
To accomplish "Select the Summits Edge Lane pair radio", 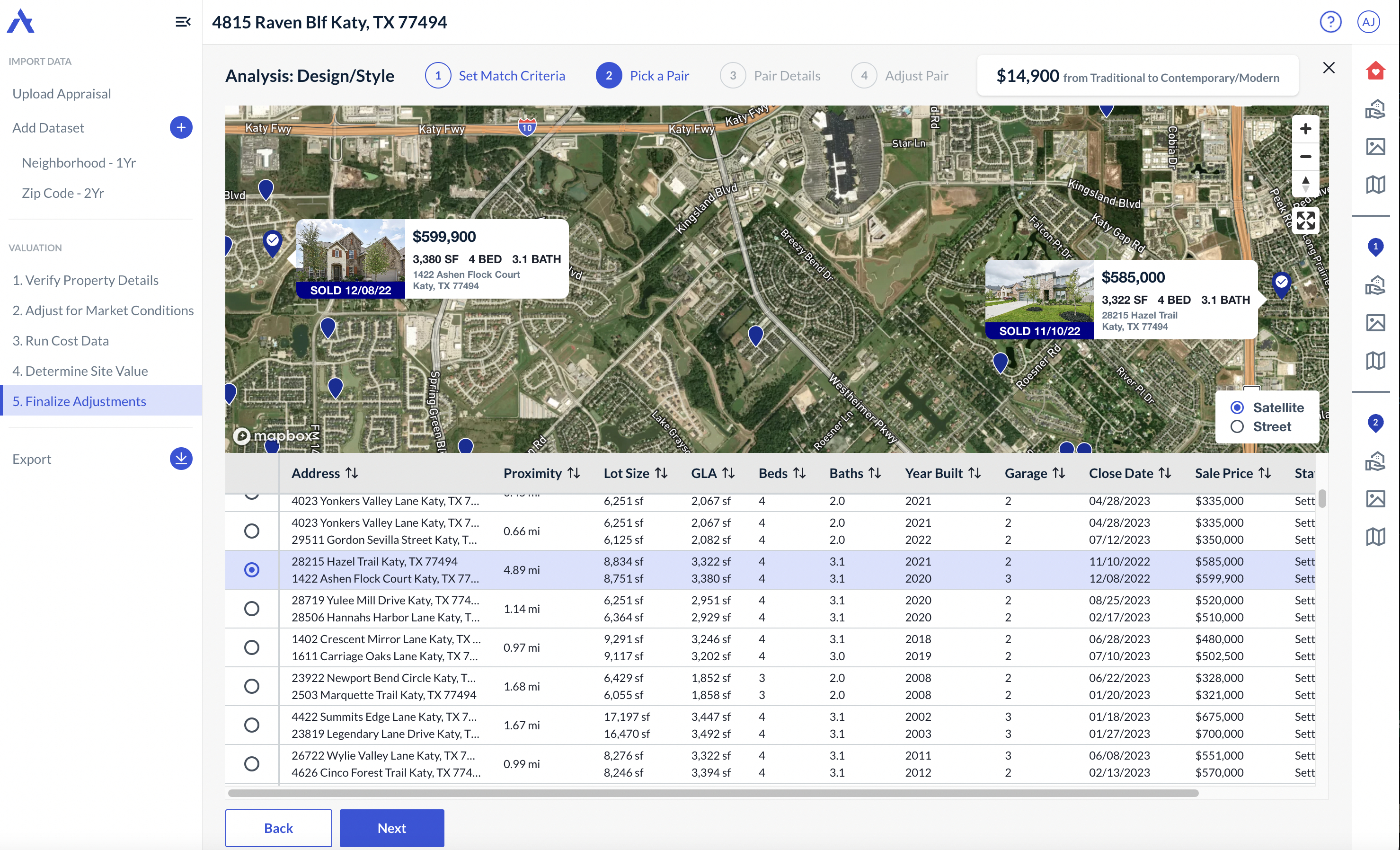I will (x=252, y=725).
